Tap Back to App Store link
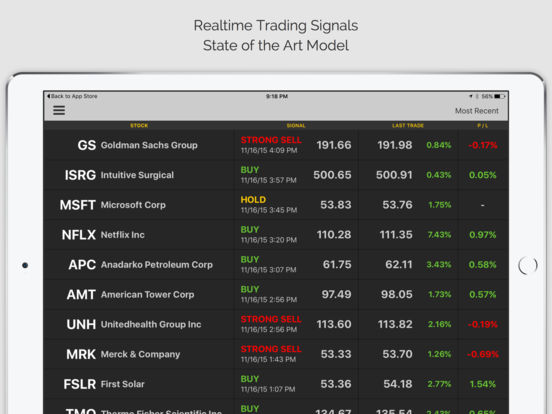The image size is (552, 414). (72, 96)
